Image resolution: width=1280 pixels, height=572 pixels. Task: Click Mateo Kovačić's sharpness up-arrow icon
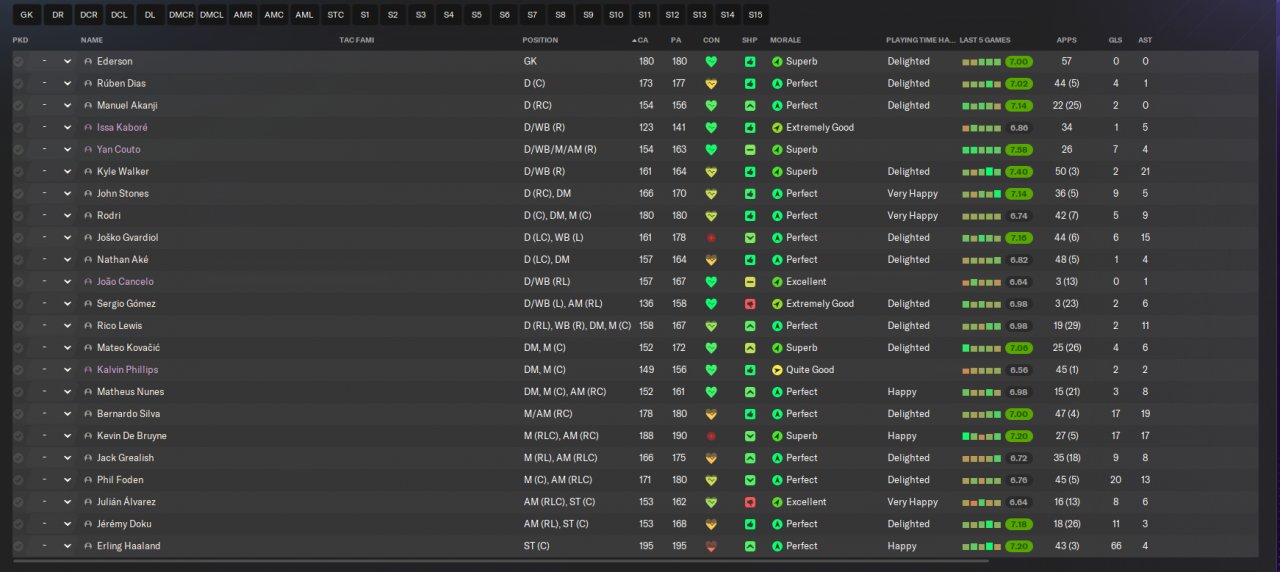[x=750, y=348]
